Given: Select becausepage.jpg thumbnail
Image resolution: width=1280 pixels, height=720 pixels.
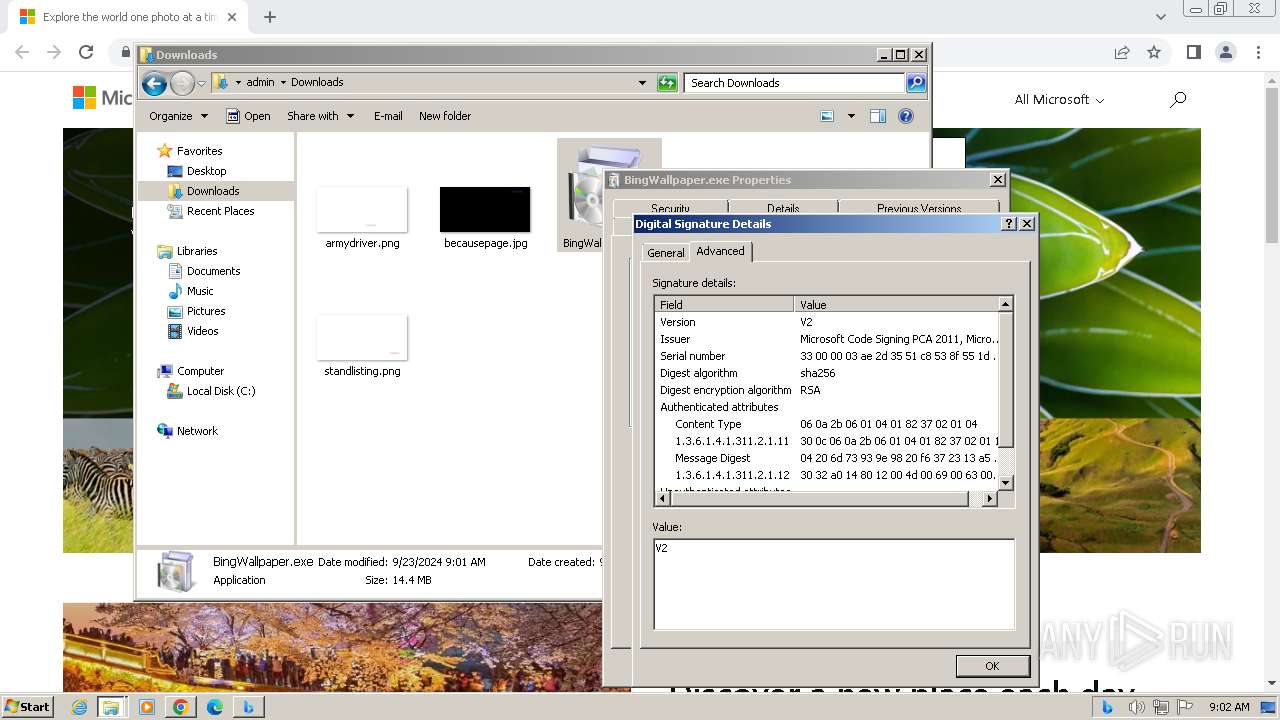Looking at the screenshot, I should [485, 209].
